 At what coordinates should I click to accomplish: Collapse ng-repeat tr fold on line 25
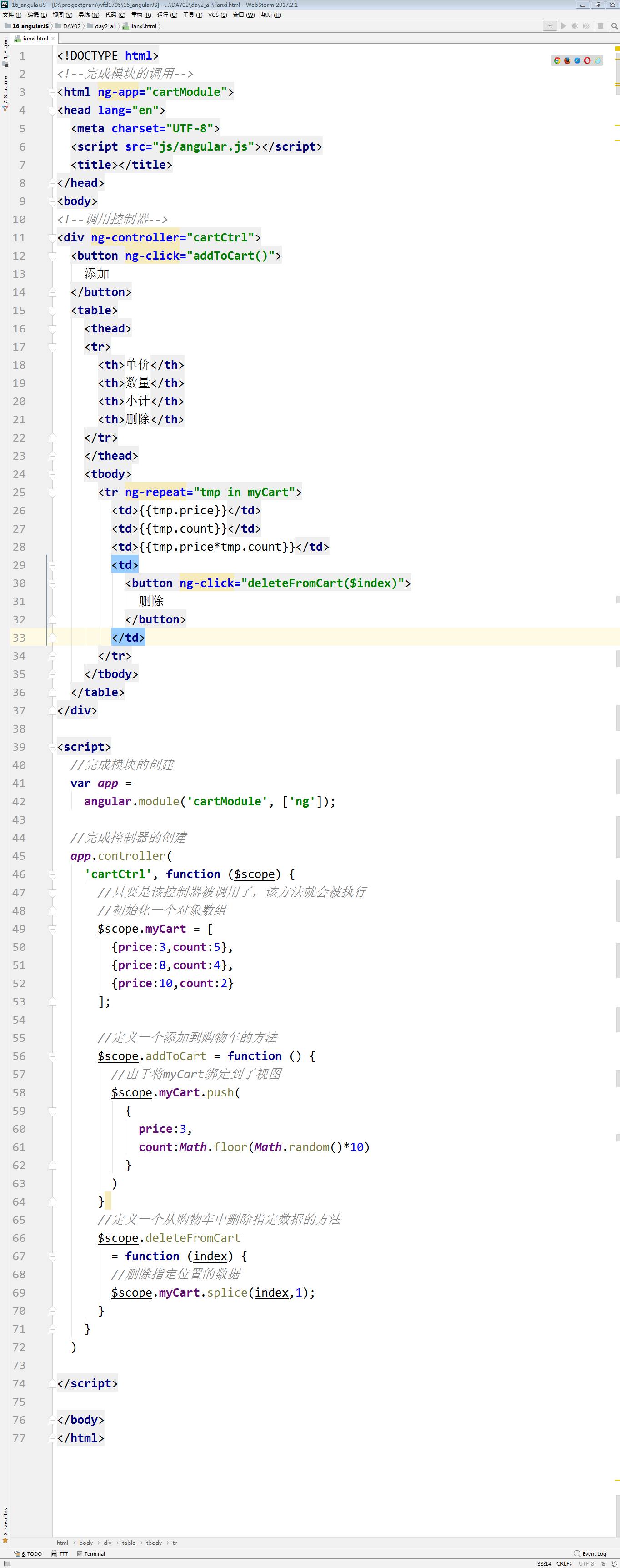coord(52,493)
